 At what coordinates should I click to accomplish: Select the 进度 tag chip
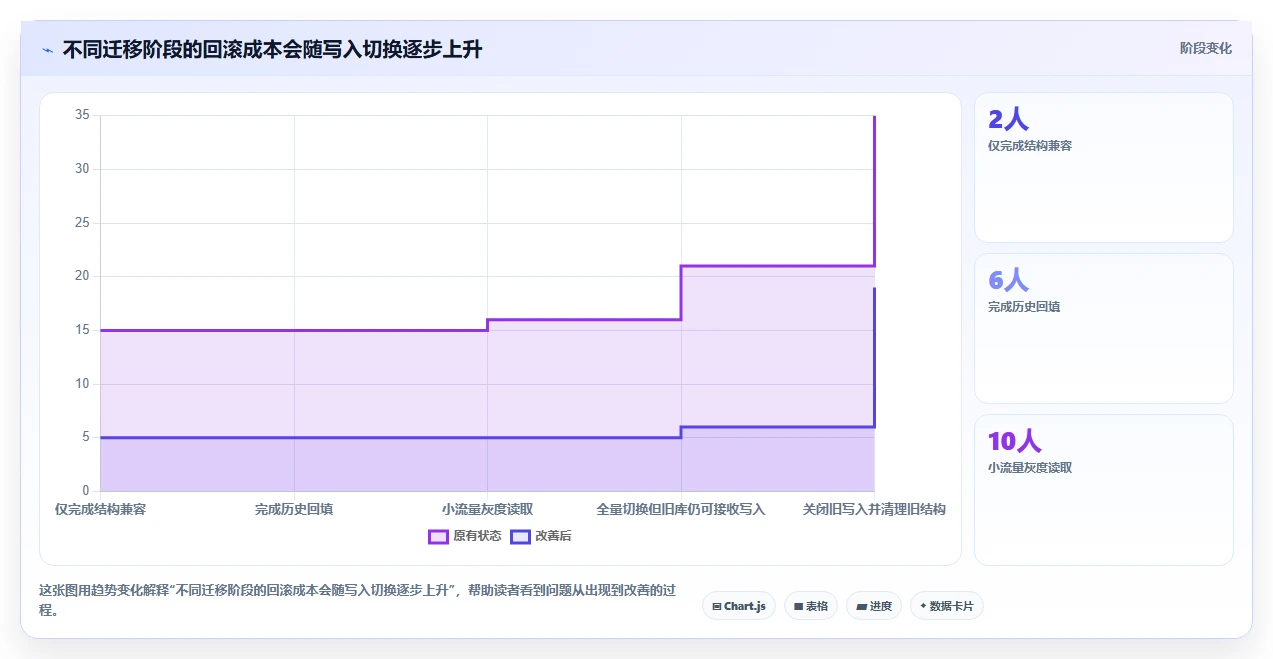(874, 606)
